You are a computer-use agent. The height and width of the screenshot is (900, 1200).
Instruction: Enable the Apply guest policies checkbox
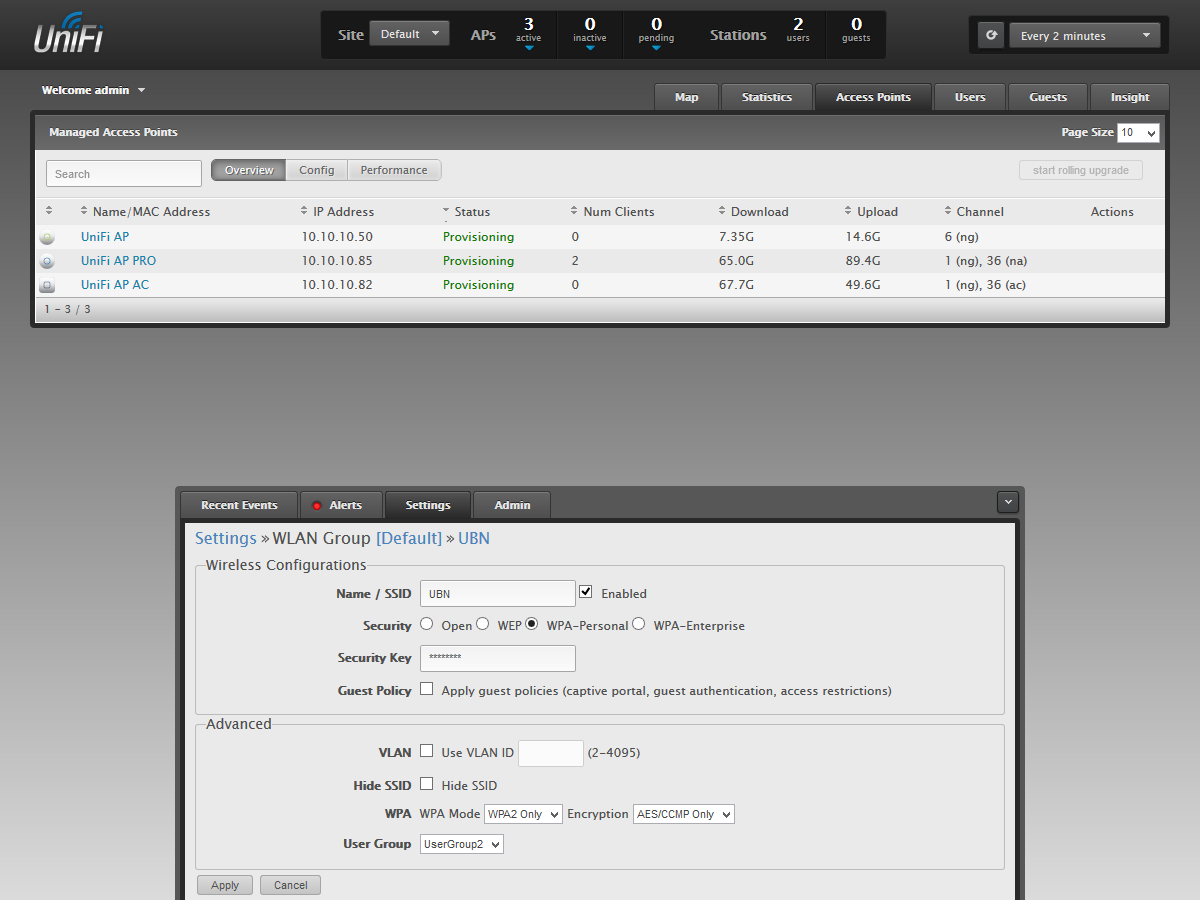(427, 689)
